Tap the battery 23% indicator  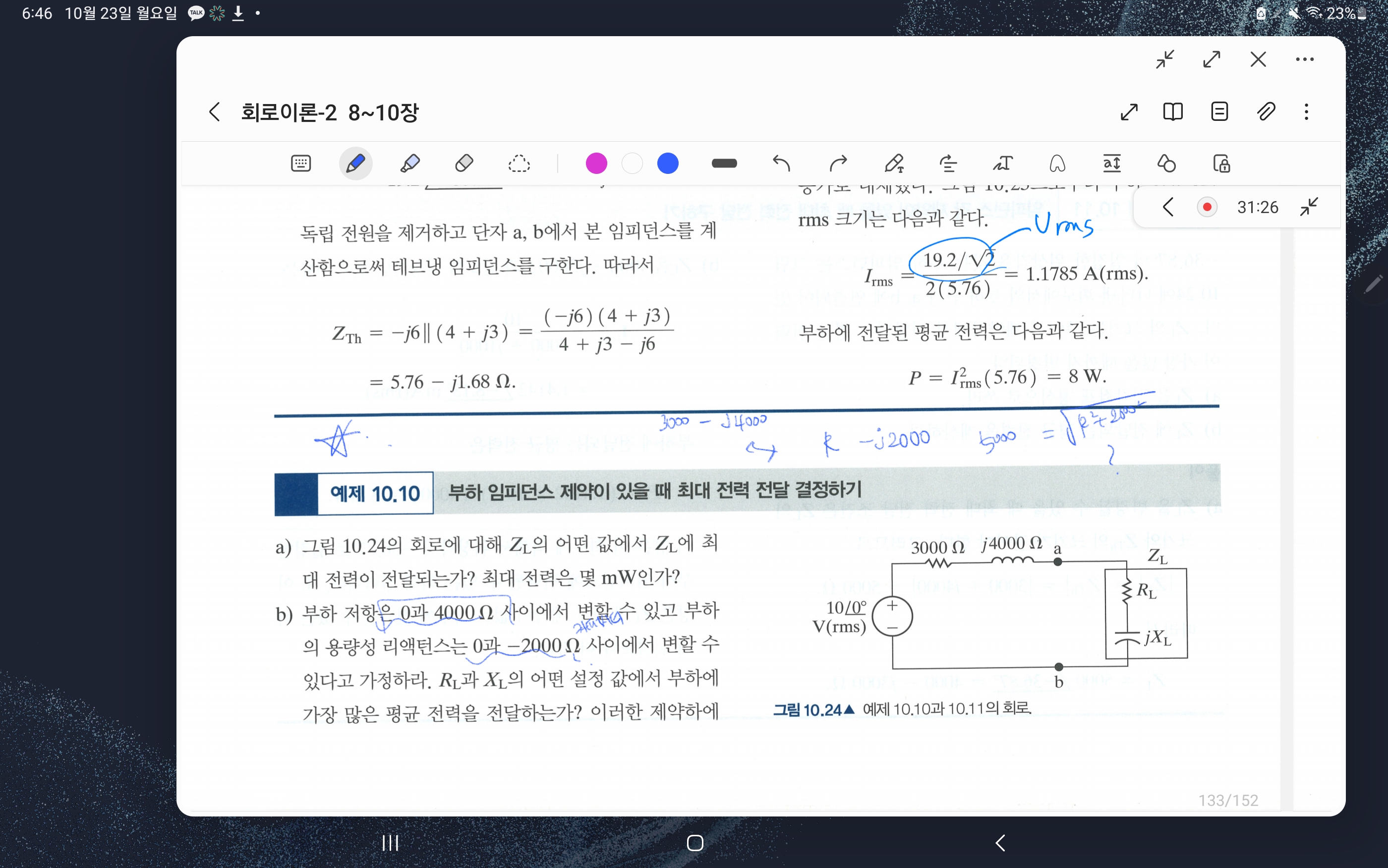(1346, 12)
